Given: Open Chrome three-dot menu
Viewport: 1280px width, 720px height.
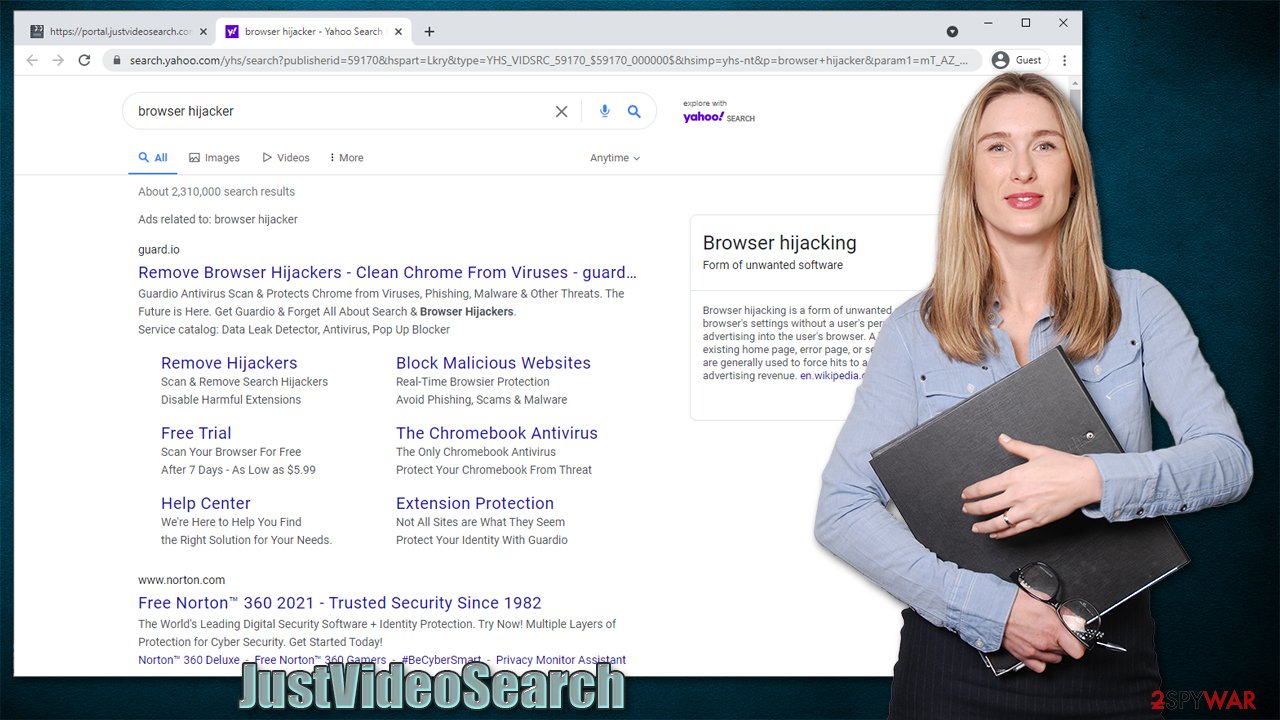Looking at the screenshot, I should coord(1064,60).
